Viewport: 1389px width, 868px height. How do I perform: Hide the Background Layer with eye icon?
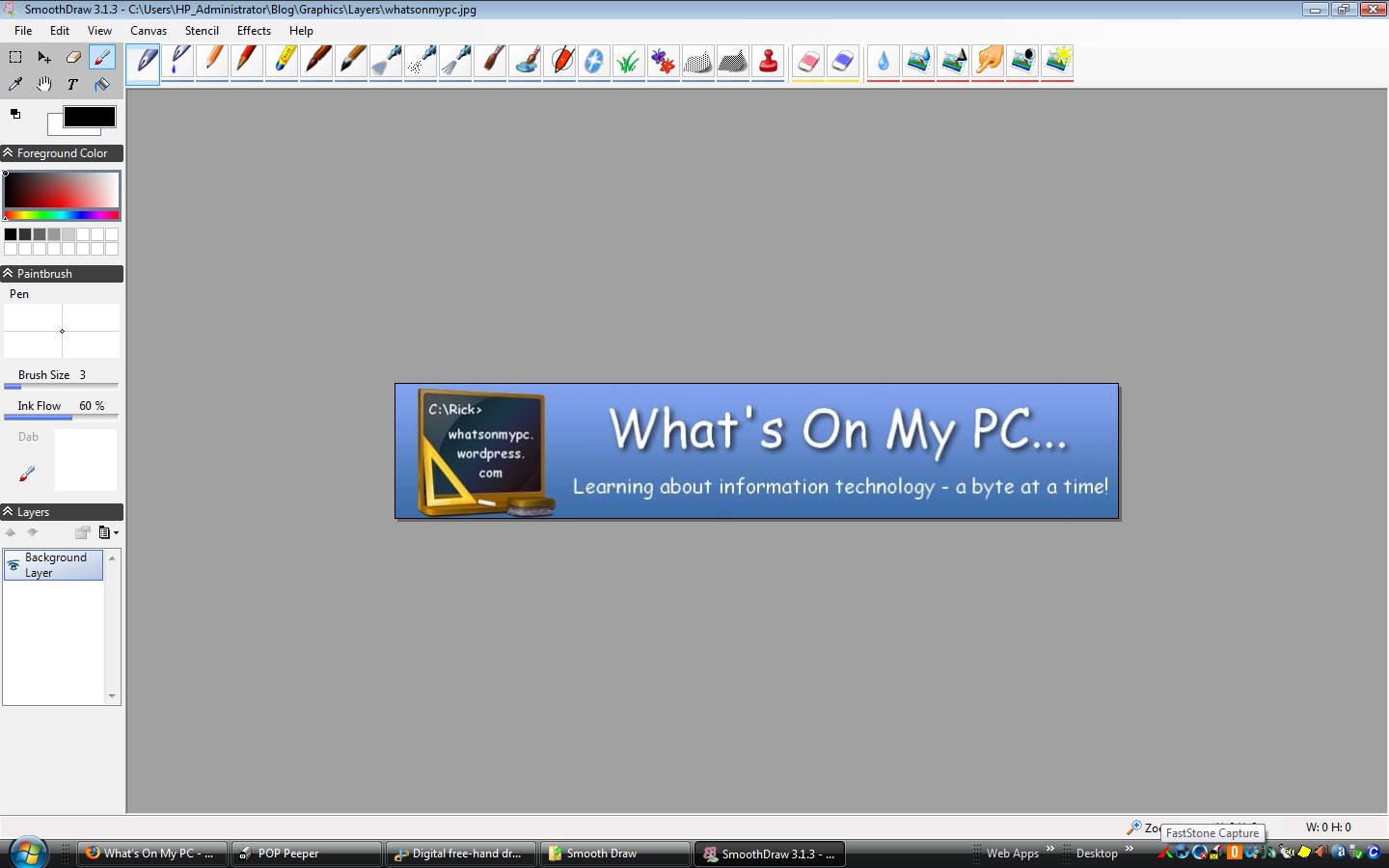point(14,565)
